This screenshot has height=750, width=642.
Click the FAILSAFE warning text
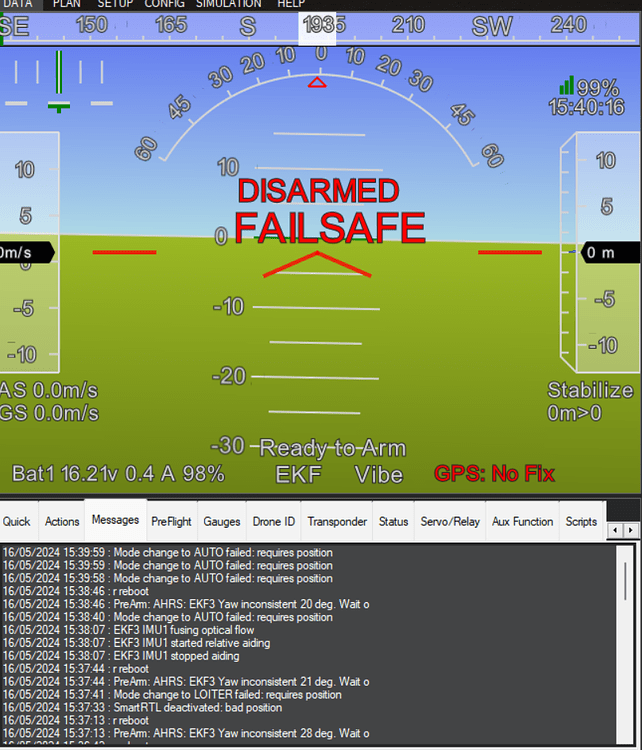click(x=330, y=228)
